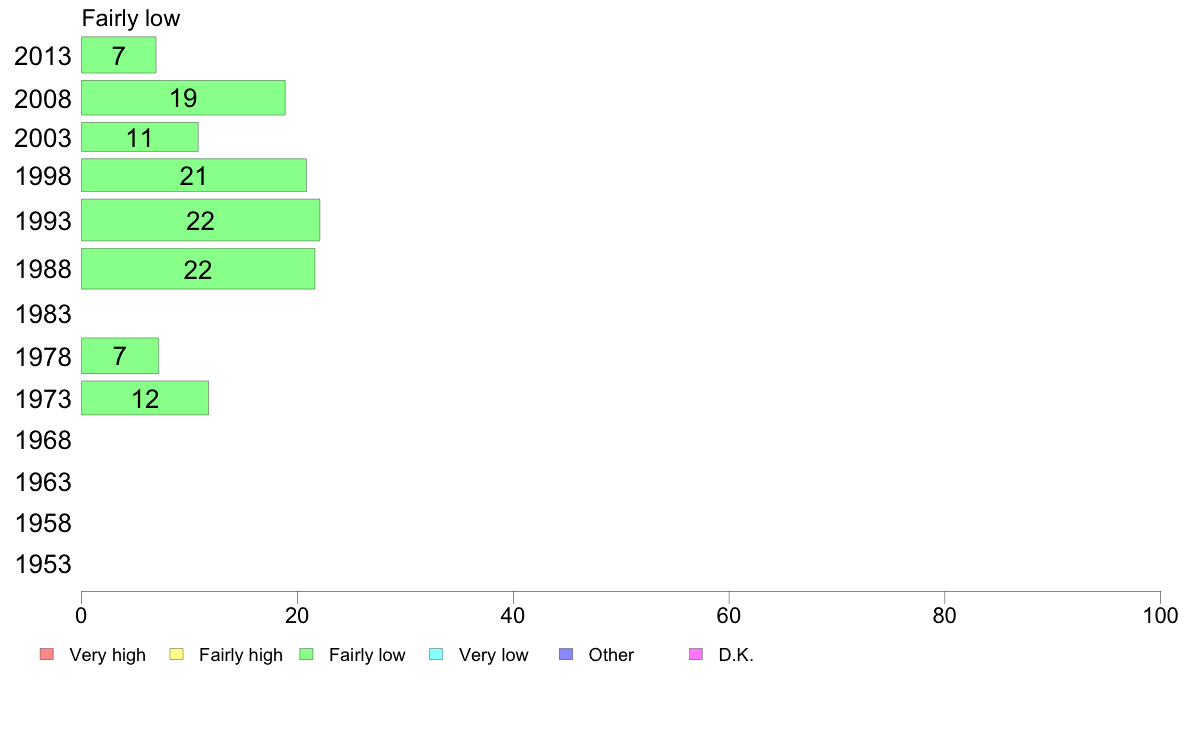Click the Fairly high legend label
The width and height of the screenshot is (1188, 736).
(x=241, y=655)
